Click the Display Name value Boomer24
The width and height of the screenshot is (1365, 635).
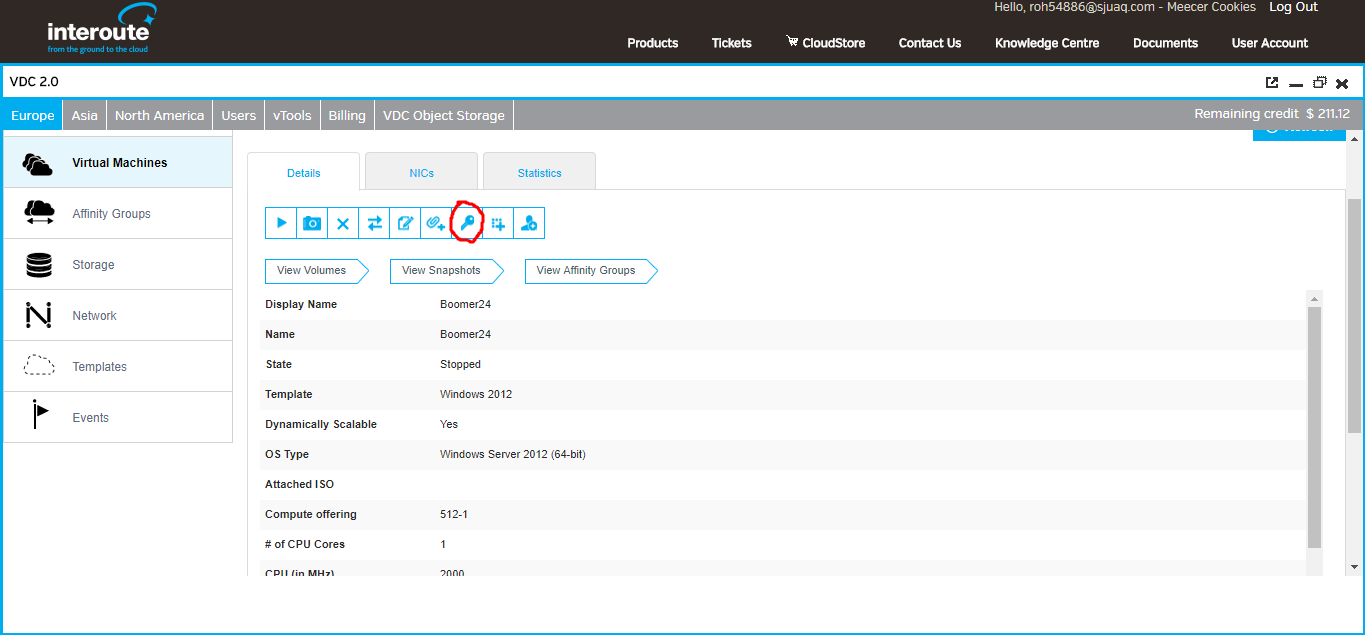tap(465, 304)
